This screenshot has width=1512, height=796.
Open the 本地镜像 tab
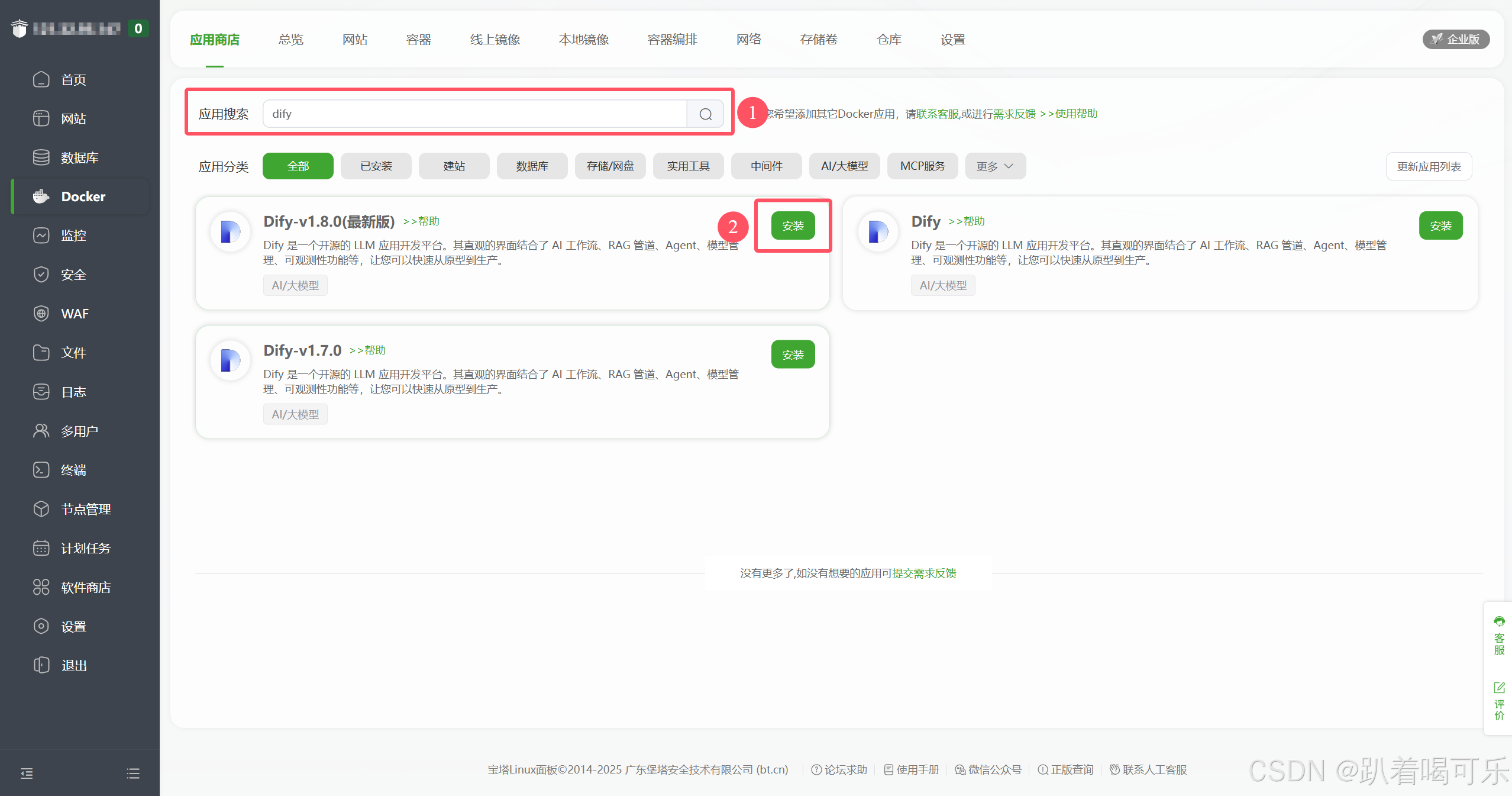tap(584, 40)
